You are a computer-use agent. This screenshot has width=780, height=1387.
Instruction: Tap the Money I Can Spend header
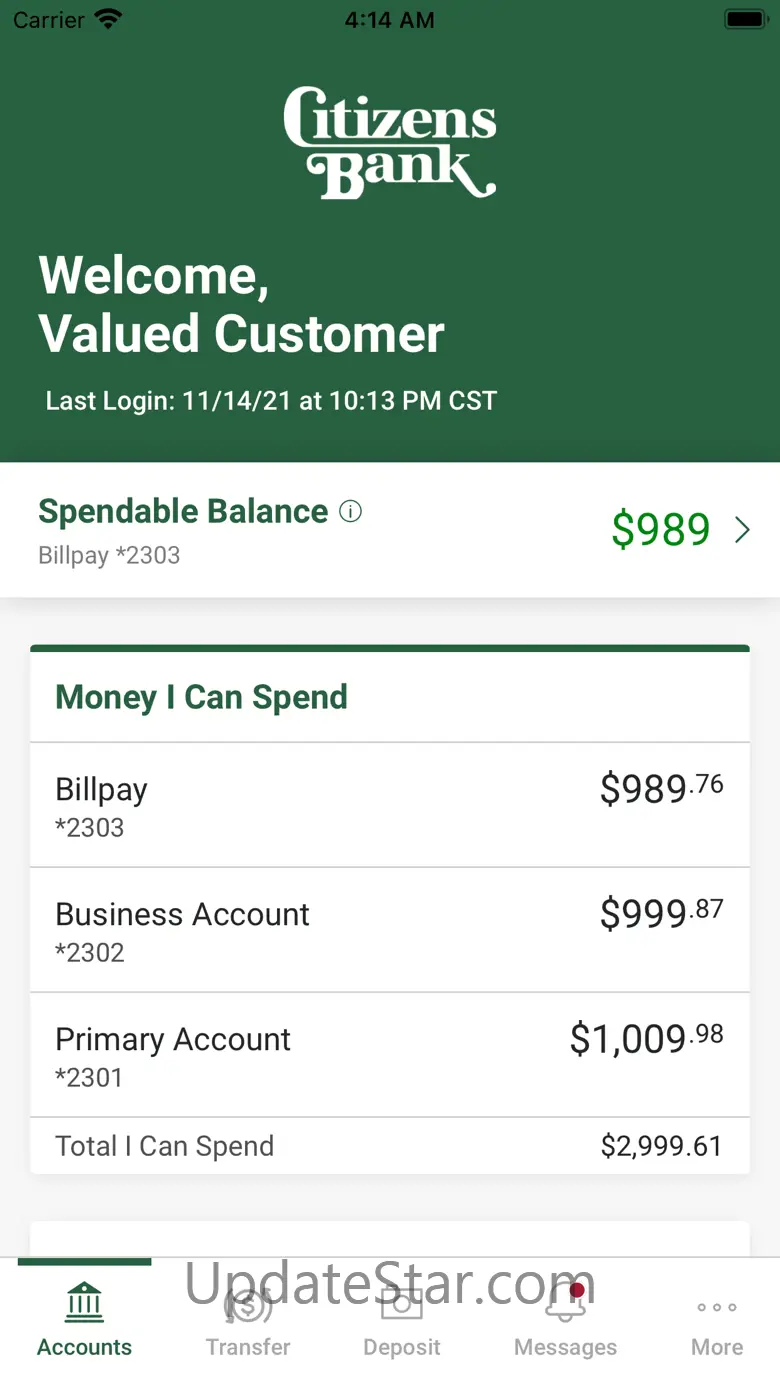[x=201, y=697]
